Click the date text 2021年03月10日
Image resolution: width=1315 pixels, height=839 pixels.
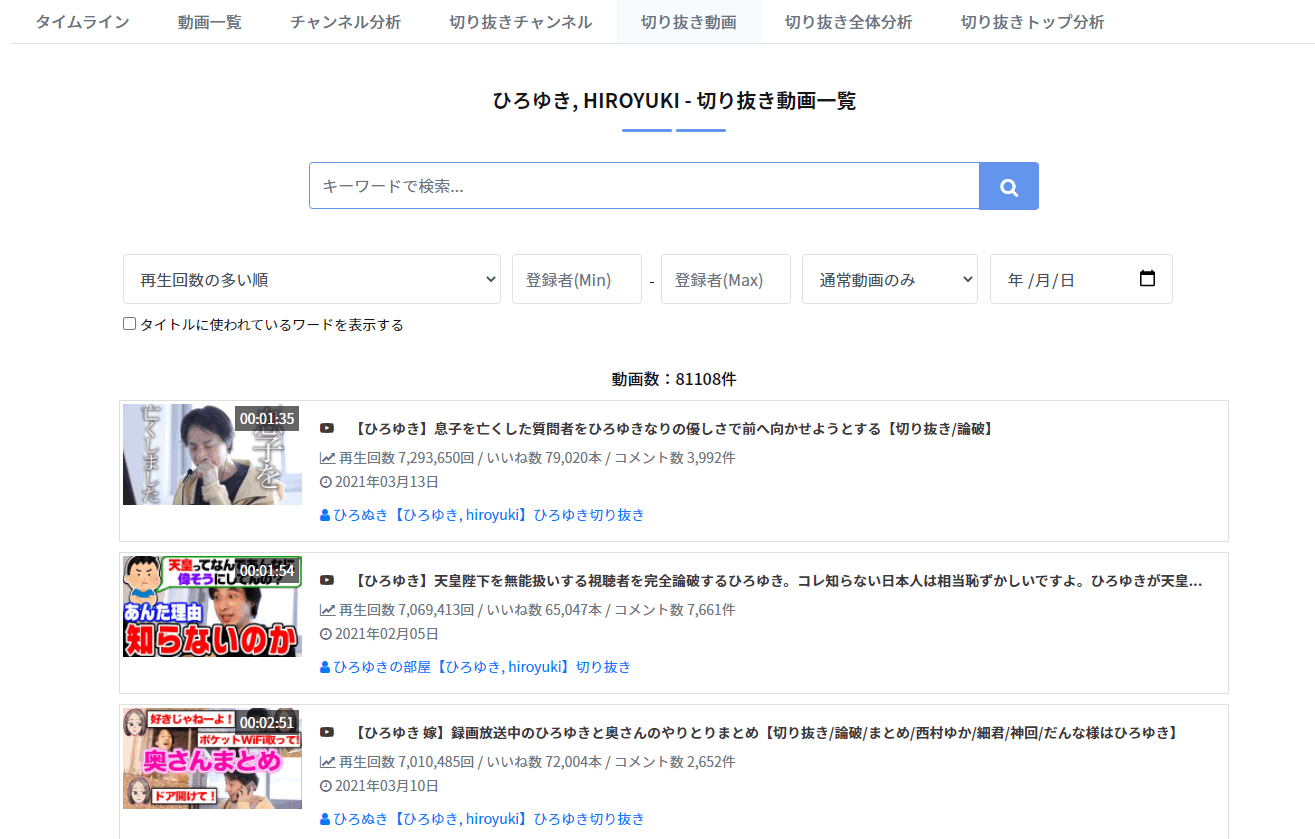tap(386, 786)
